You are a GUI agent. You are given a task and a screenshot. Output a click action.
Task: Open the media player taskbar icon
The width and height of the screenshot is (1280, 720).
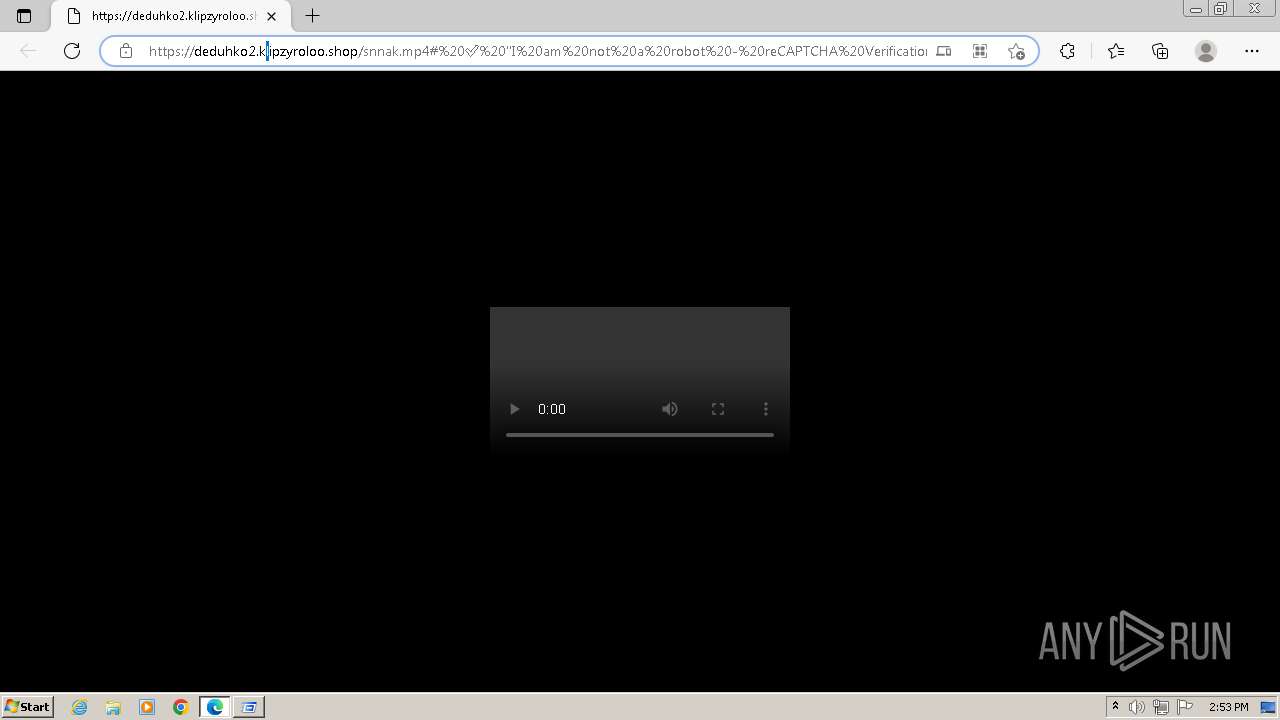(x=147, y=707)
